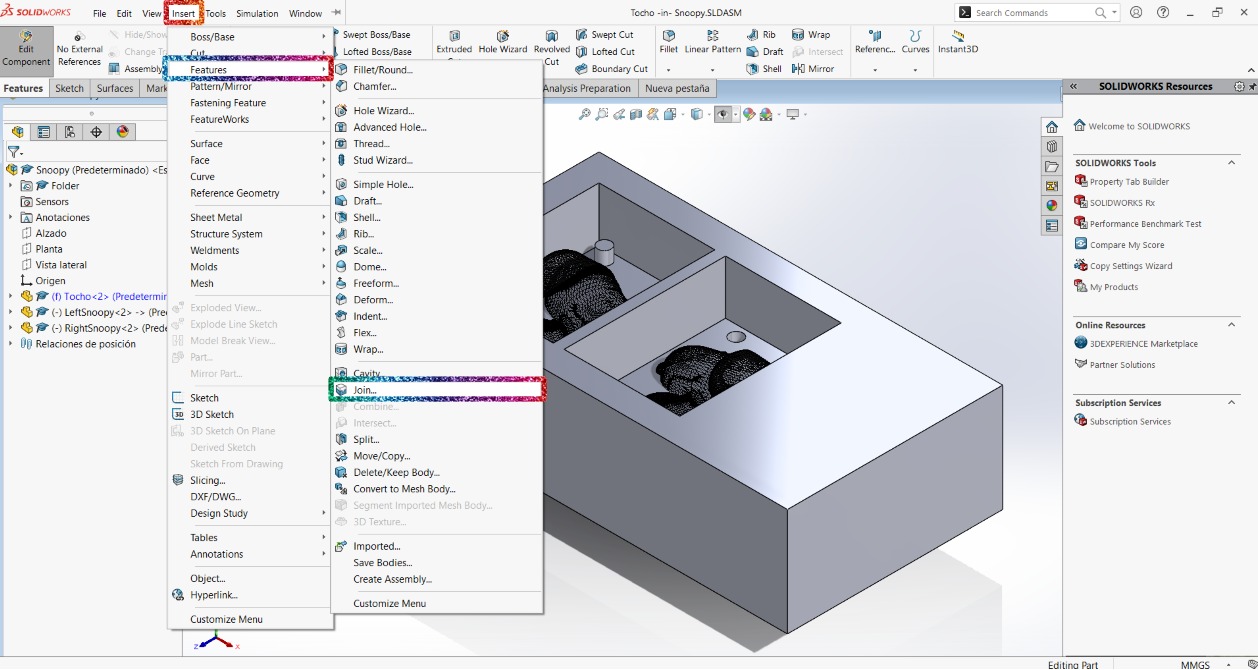Open the File Explorer task pane tab
This screenshot has width=1258, height=670.
click(1052, 167)
